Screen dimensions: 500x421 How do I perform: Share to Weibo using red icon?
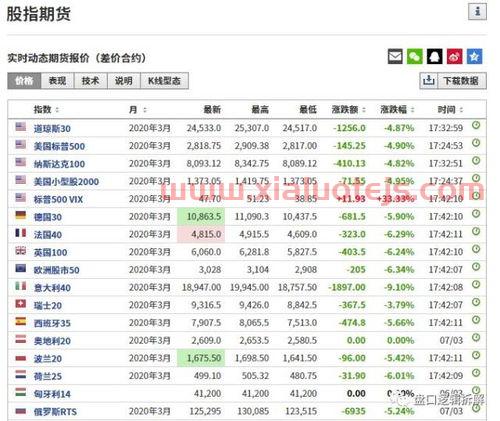[x=455, y=56]
